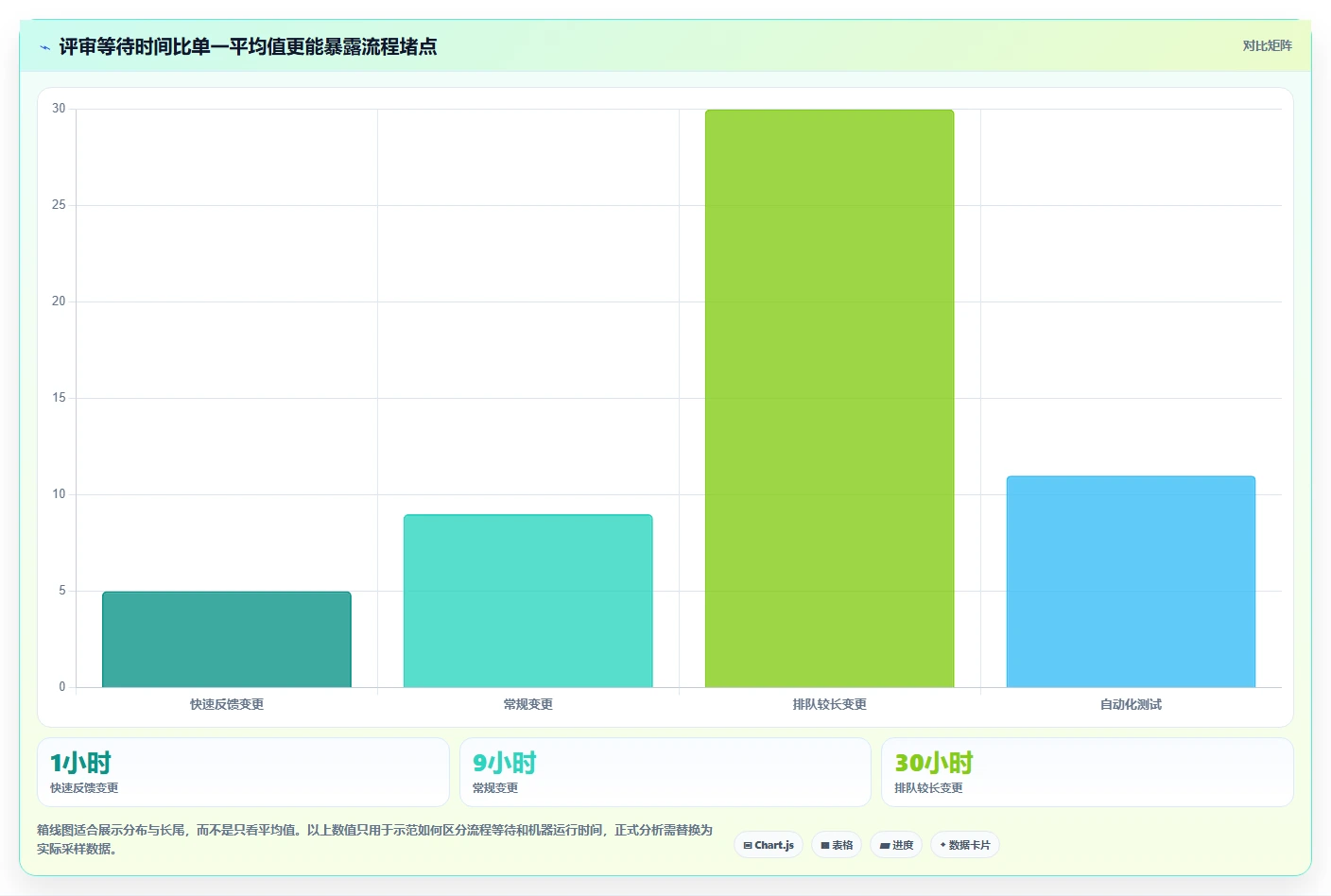Image resolution: width=1331 pixels, height=896 pixels.
Task: Click the blue 自动化测试 bar
Action: tap(1131, 581)
